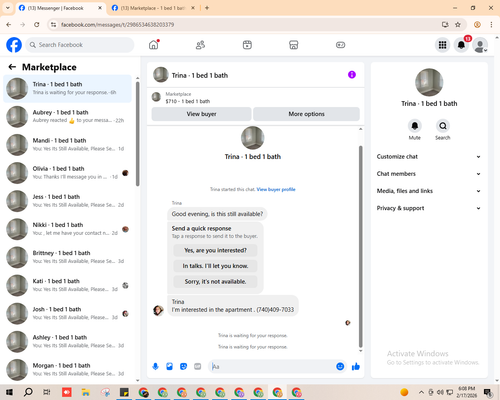Choose a sticker icon
The image size is (500, 400).
point(183,367)
